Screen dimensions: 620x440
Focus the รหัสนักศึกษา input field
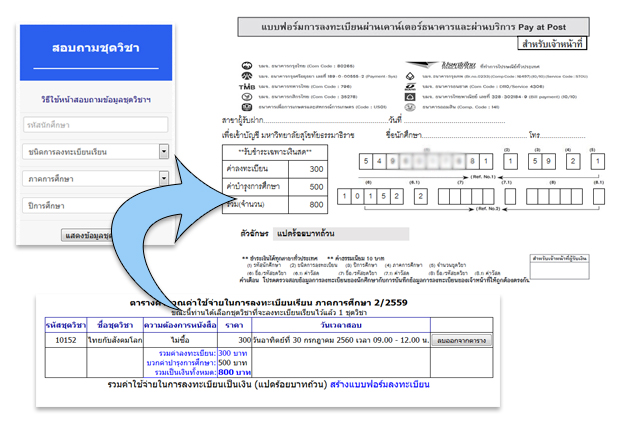coord(96,125)
